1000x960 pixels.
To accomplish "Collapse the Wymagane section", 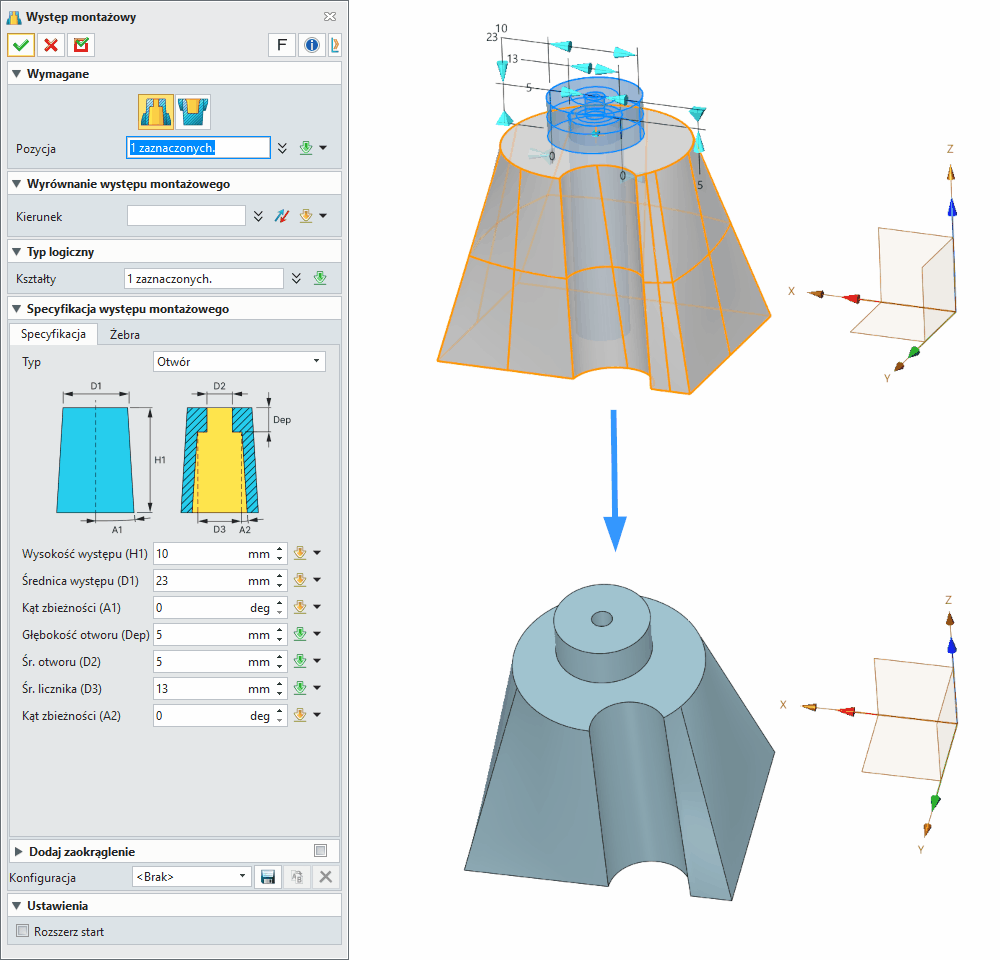I will pos(16,74).
